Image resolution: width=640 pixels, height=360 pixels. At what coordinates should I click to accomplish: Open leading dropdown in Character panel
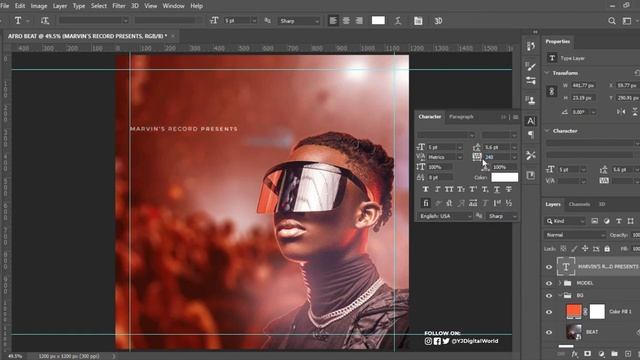click(514, 147)
